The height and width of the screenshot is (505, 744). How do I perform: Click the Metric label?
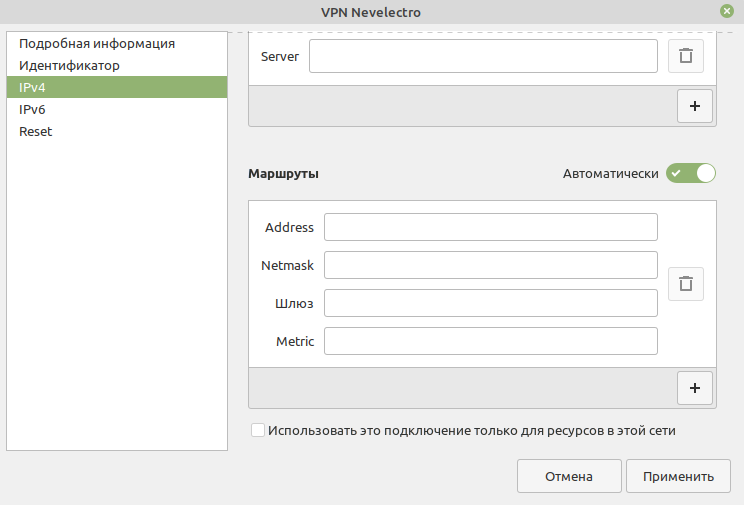(295, 341)
